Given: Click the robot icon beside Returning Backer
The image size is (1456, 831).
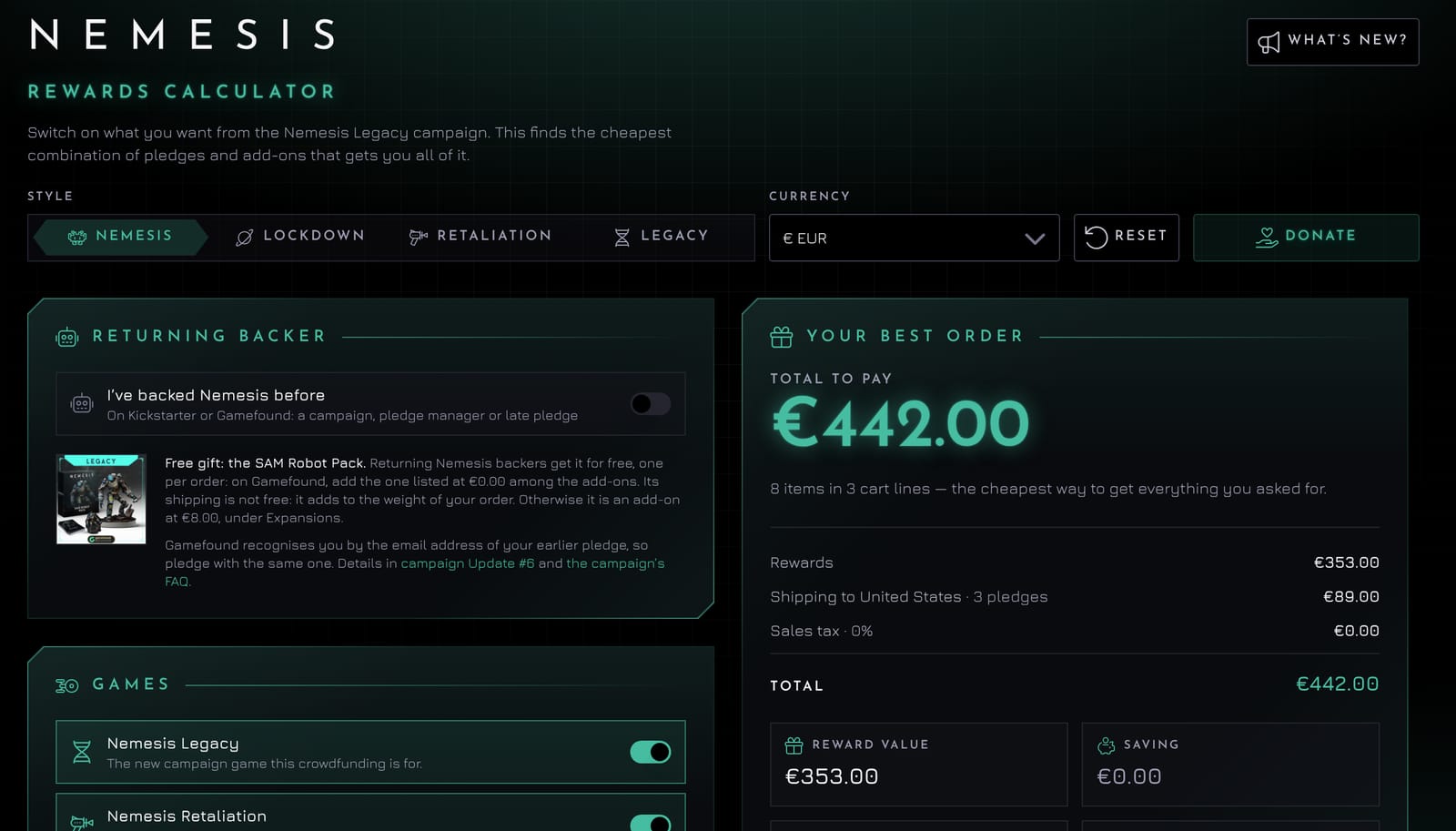Looking at the screenshot, I should (x=67, y=337).
